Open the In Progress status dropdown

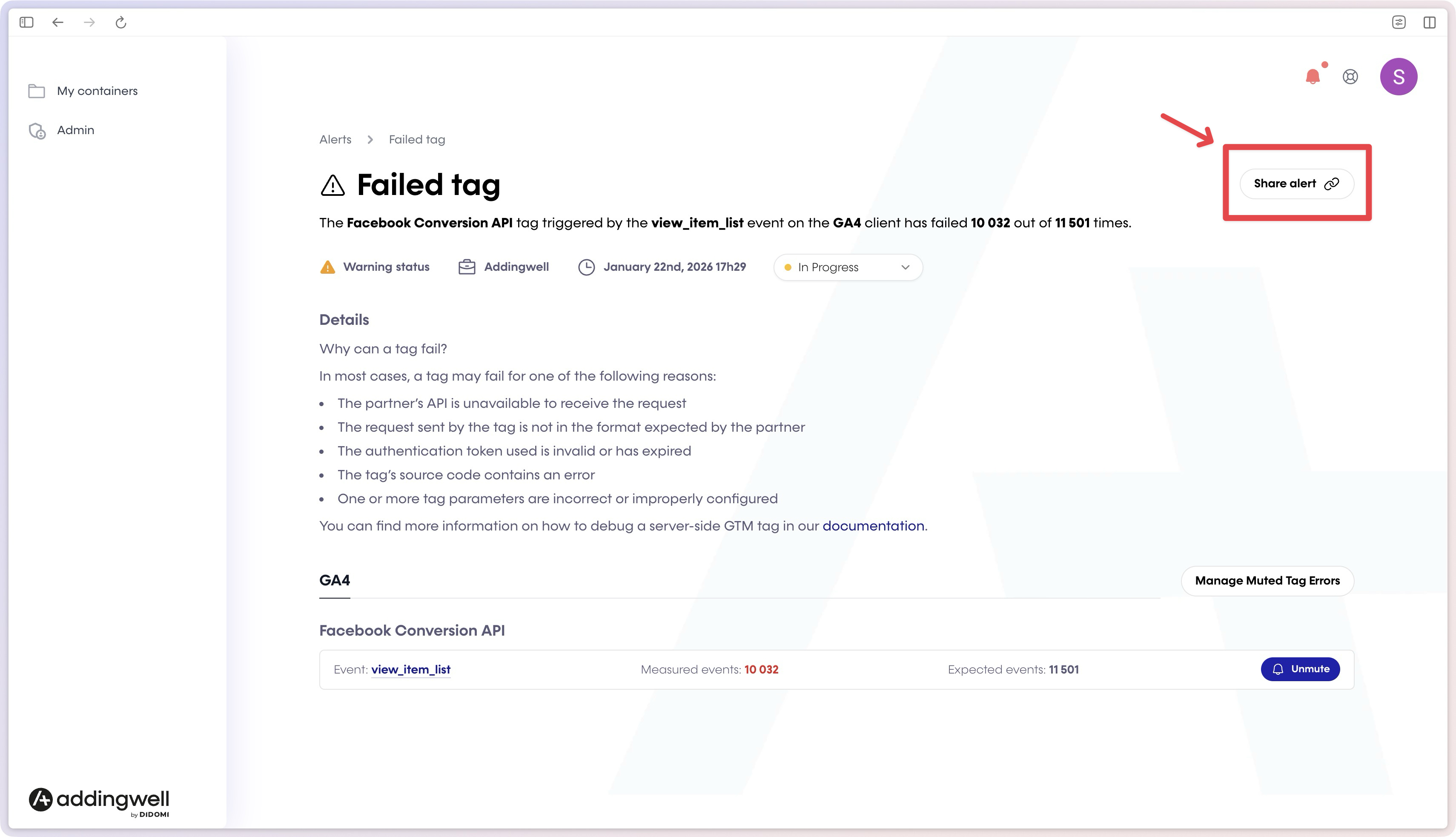(848, 267)
